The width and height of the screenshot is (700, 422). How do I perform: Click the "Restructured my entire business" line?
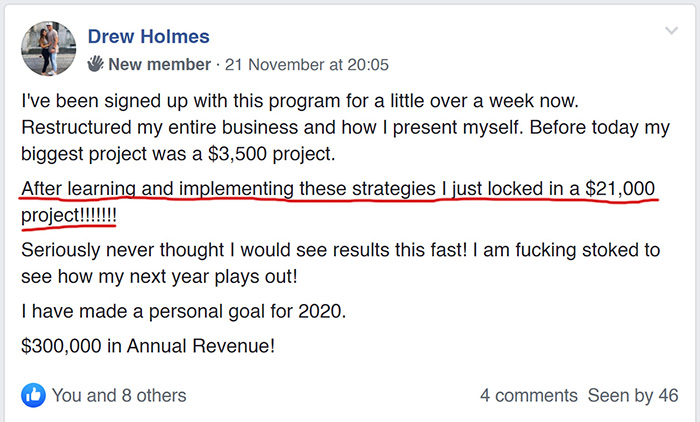click(346, 128)
